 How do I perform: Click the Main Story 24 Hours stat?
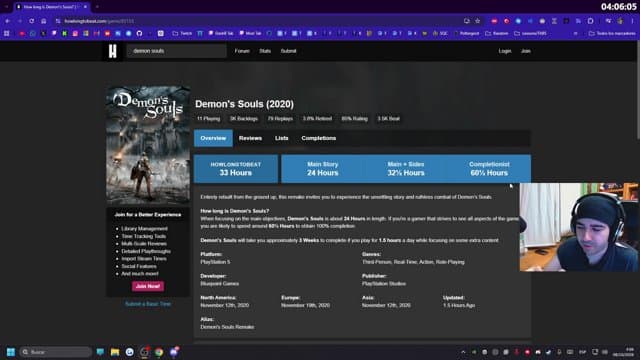(322, 169)
